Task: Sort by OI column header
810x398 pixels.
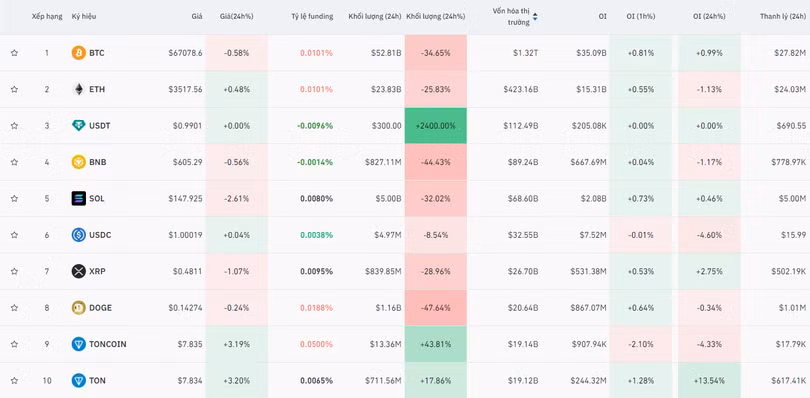Action: pyautogui.click(x=602, y=17)
